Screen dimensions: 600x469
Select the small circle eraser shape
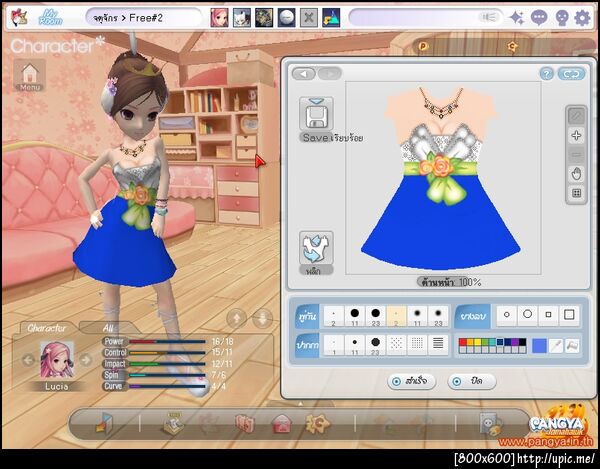507,315
